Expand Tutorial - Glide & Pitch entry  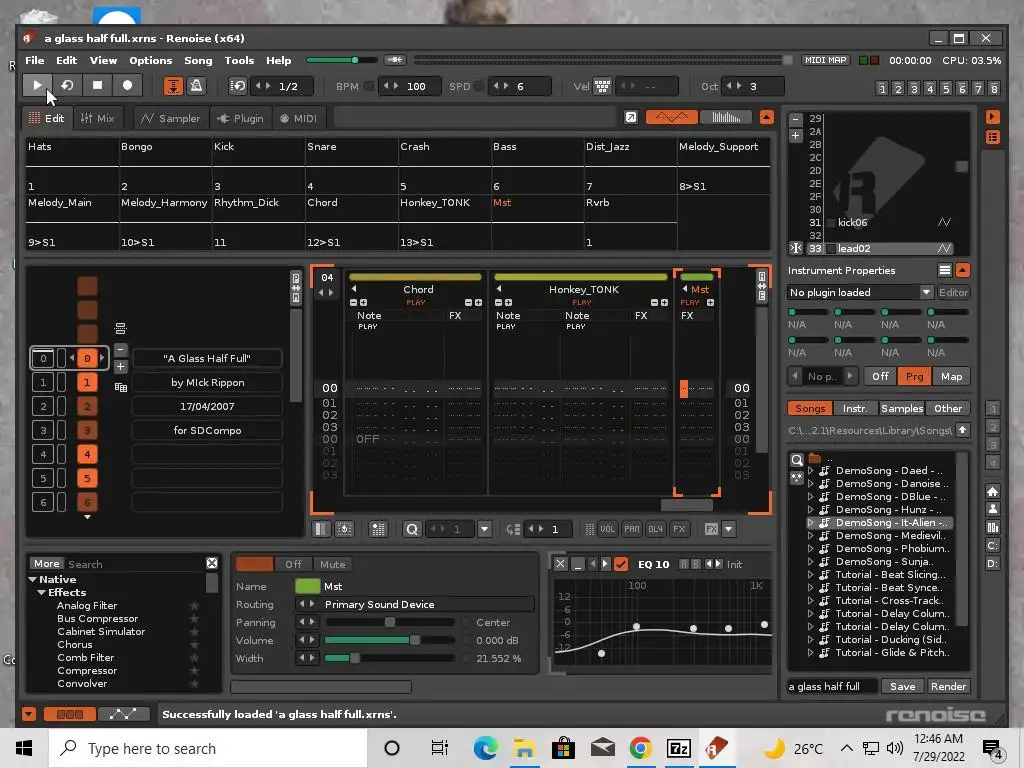[810, 652]
